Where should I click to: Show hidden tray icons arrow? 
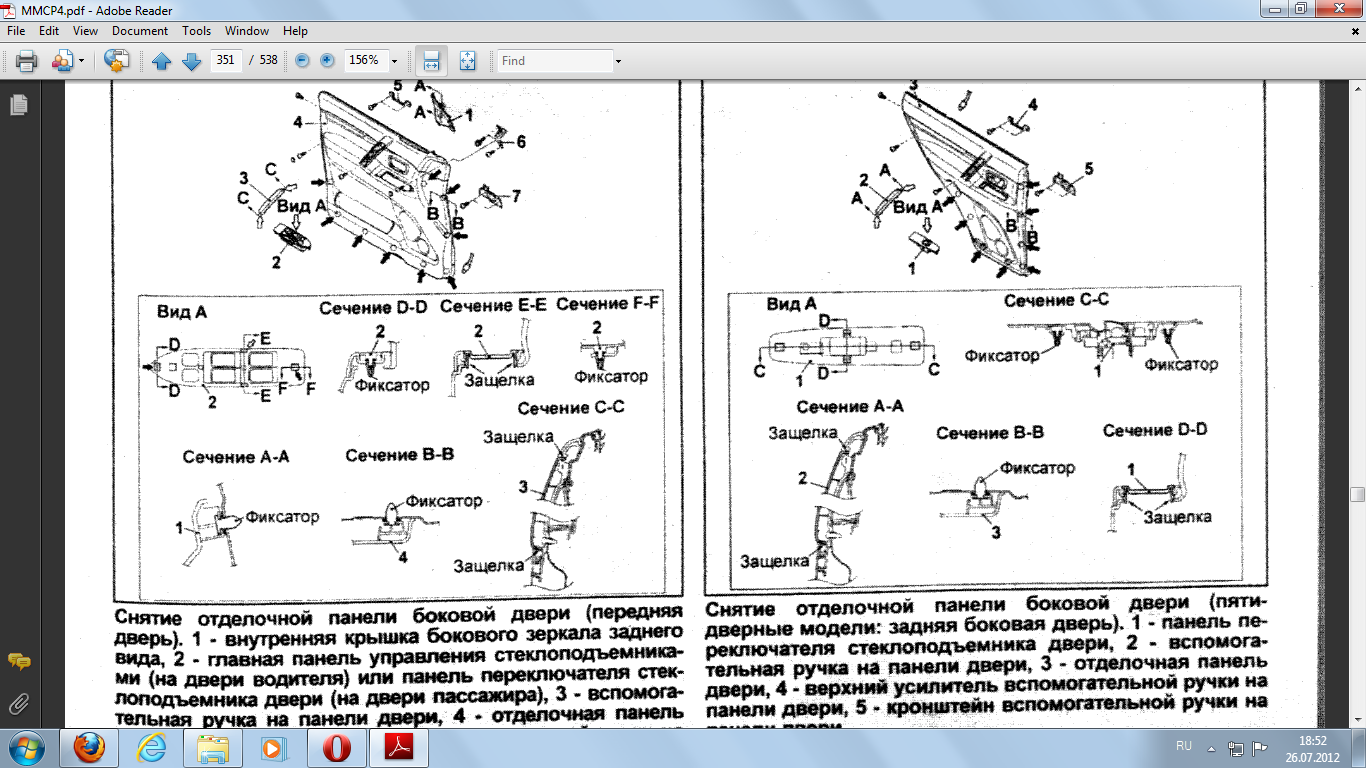(x=1211, y=748)
